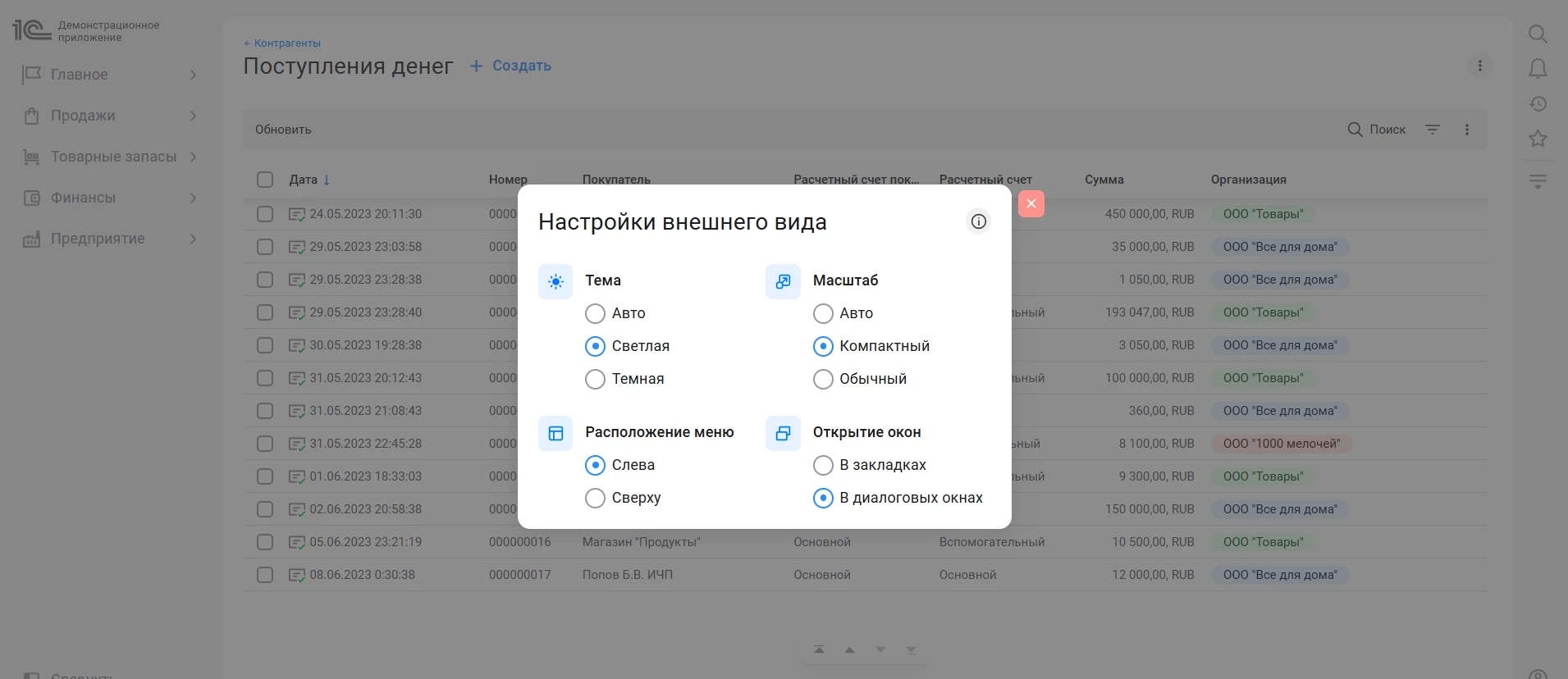Expand the Главное menu chevron

point(194,75)
